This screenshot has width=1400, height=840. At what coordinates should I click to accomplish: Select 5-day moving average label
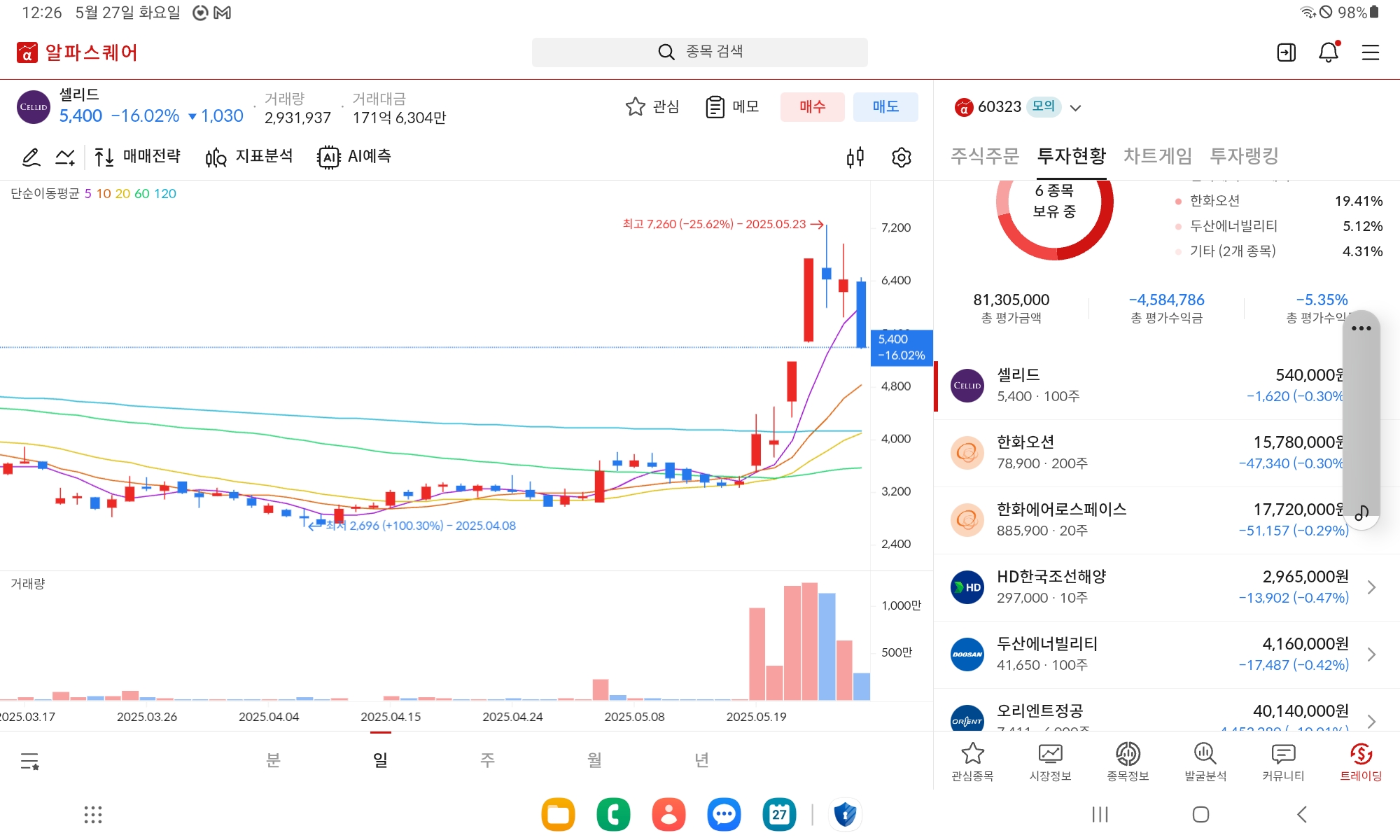point(88,194)
